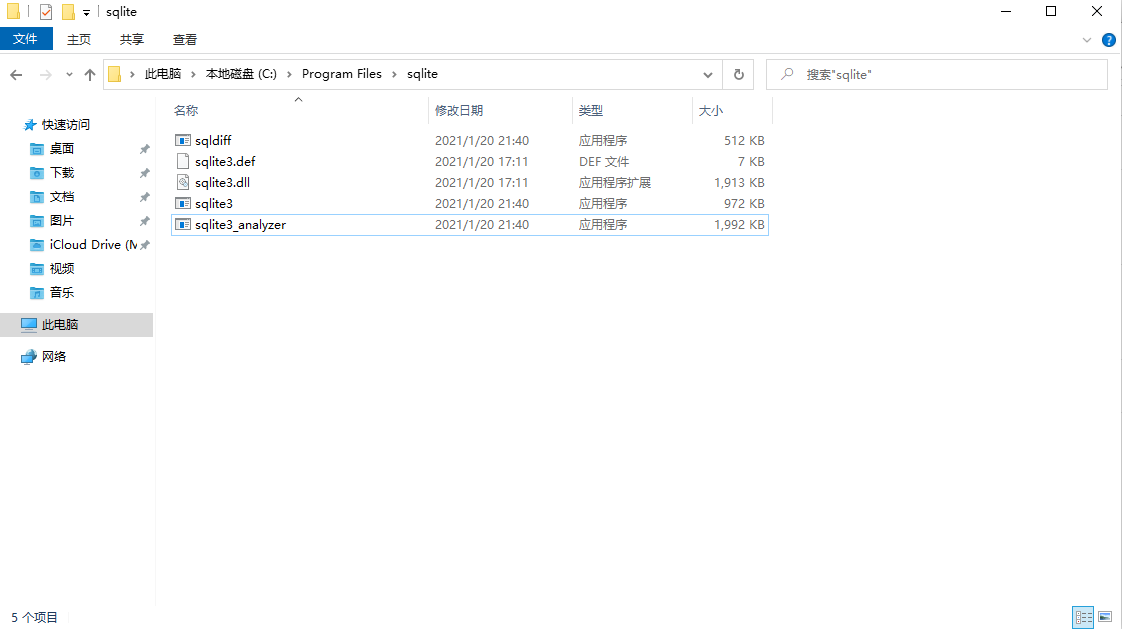The height and width of the screenshot is (629, 1122).
Task: Select the sqlite3.def file name
Action: point(225,162)
